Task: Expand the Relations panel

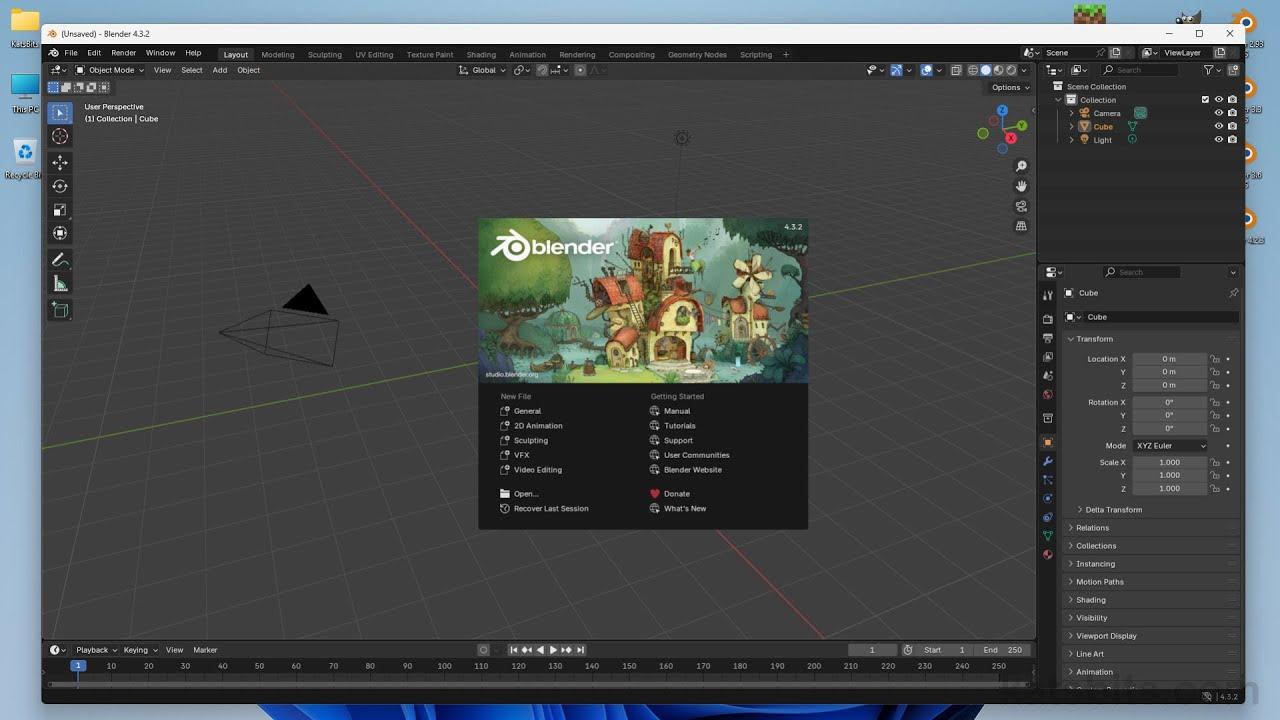Action: [x=1150, y=527]
